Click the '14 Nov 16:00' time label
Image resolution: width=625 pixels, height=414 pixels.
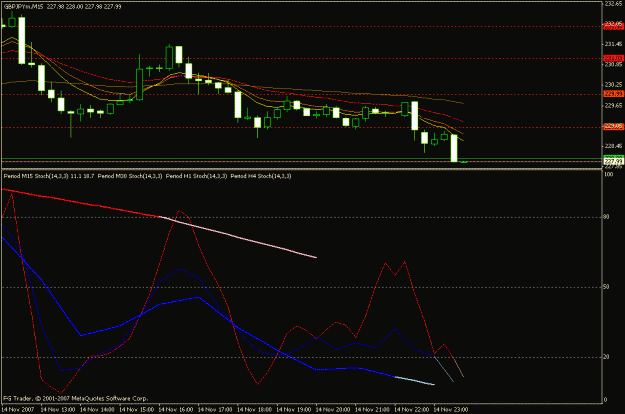point(176,409)
